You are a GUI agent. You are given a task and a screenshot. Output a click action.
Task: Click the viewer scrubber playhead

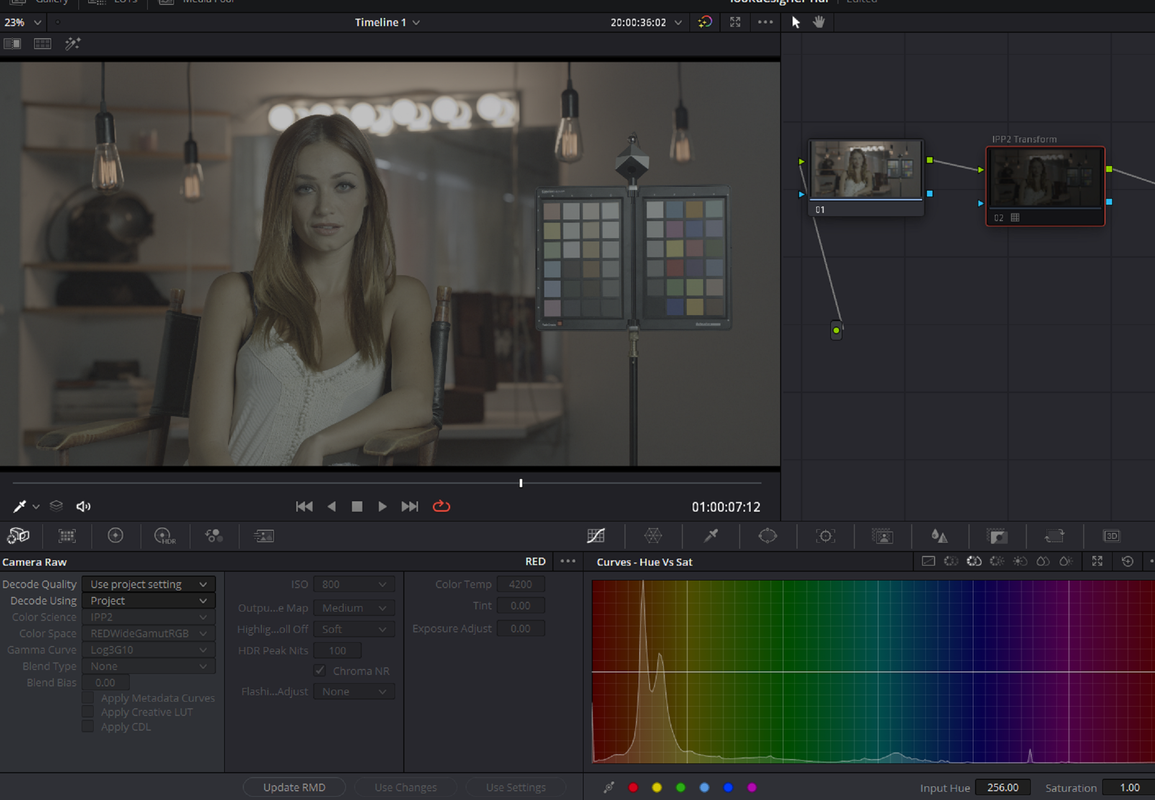pyautogui.click(x=521, y=483)
